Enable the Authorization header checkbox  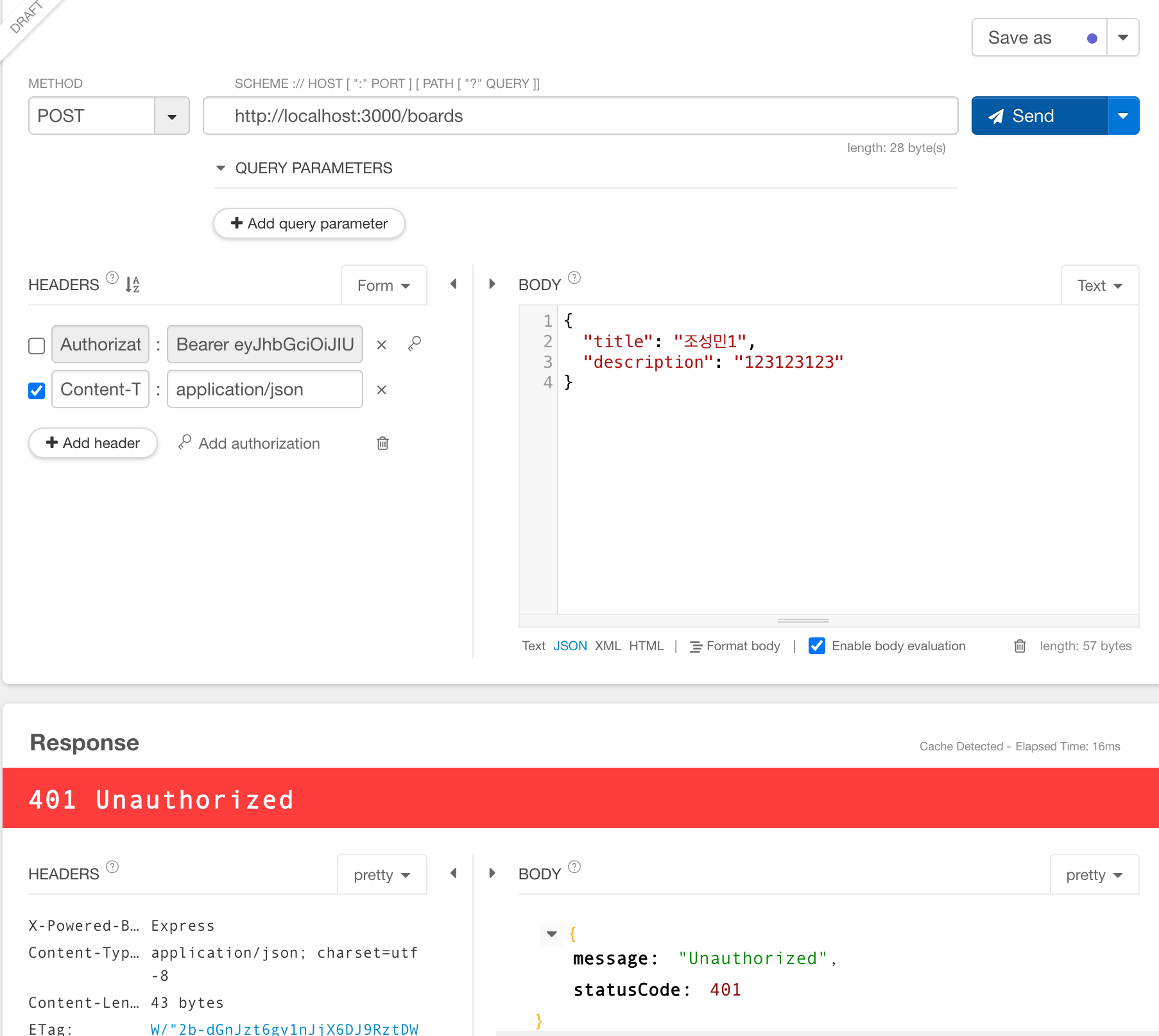pos(37,346)
